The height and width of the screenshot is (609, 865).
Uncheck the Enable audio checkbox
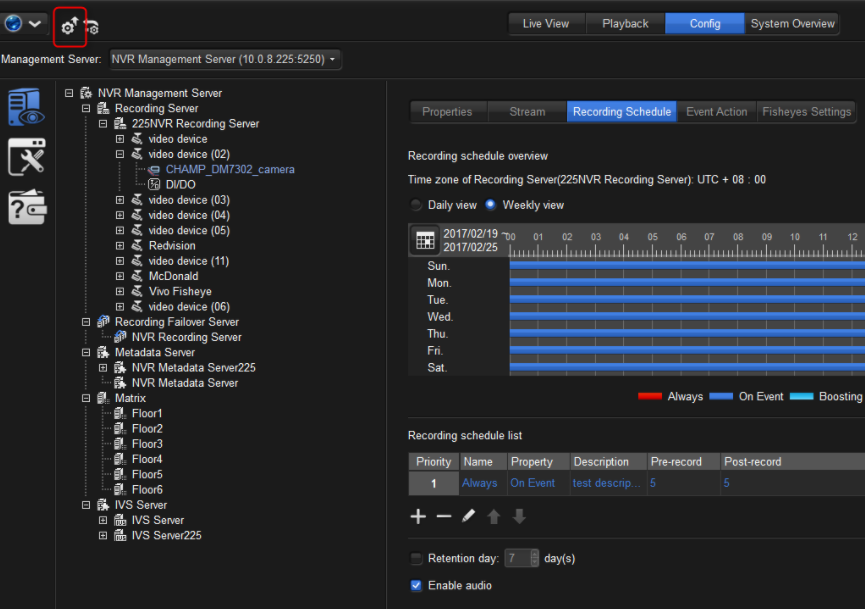point(416,585)
